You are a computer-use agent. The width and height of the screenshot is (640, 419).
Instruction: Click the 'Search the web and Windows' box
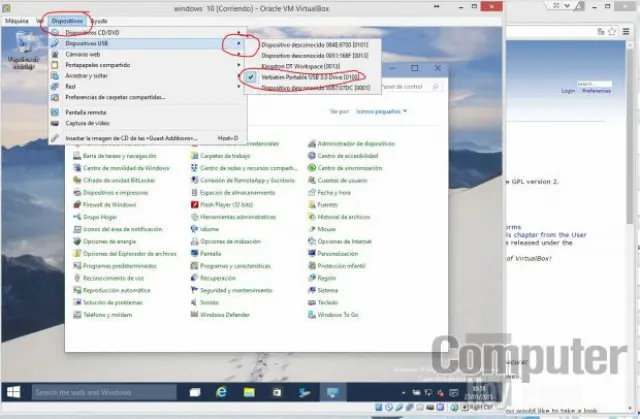pos(100,392)
